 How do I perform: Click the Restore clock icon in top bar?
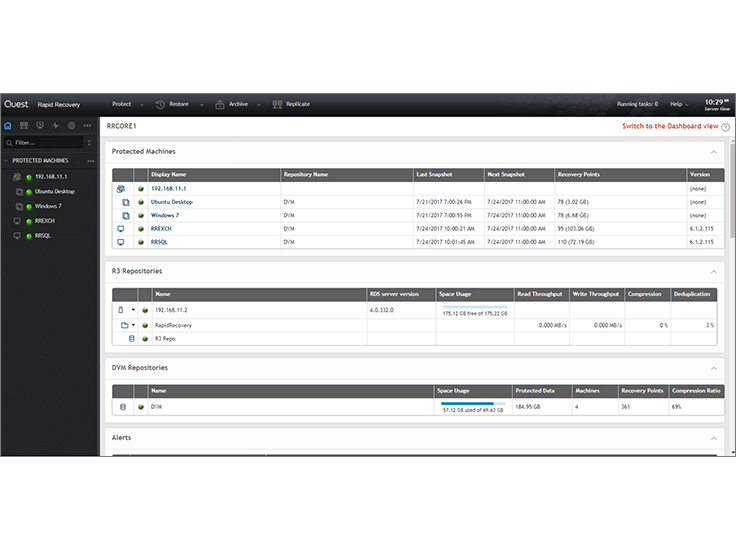click(x=160, y=105)
